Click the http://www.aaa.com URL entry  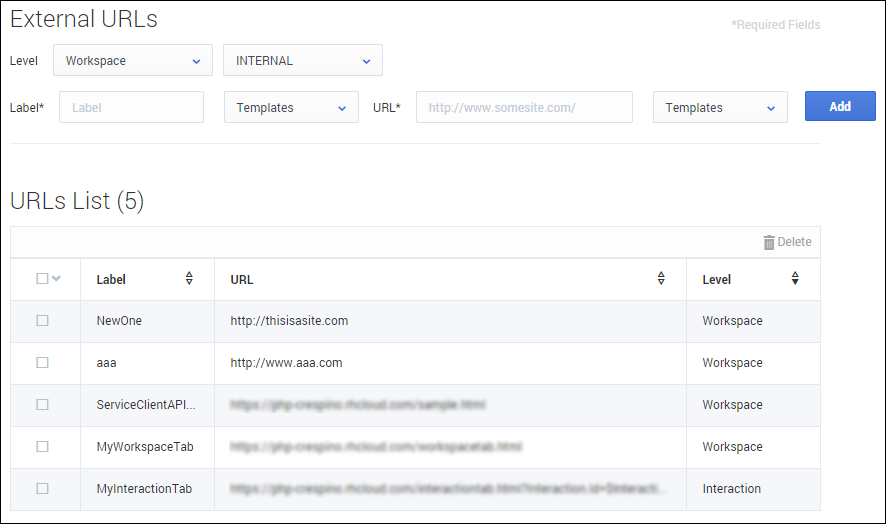[x=286, y=363]
